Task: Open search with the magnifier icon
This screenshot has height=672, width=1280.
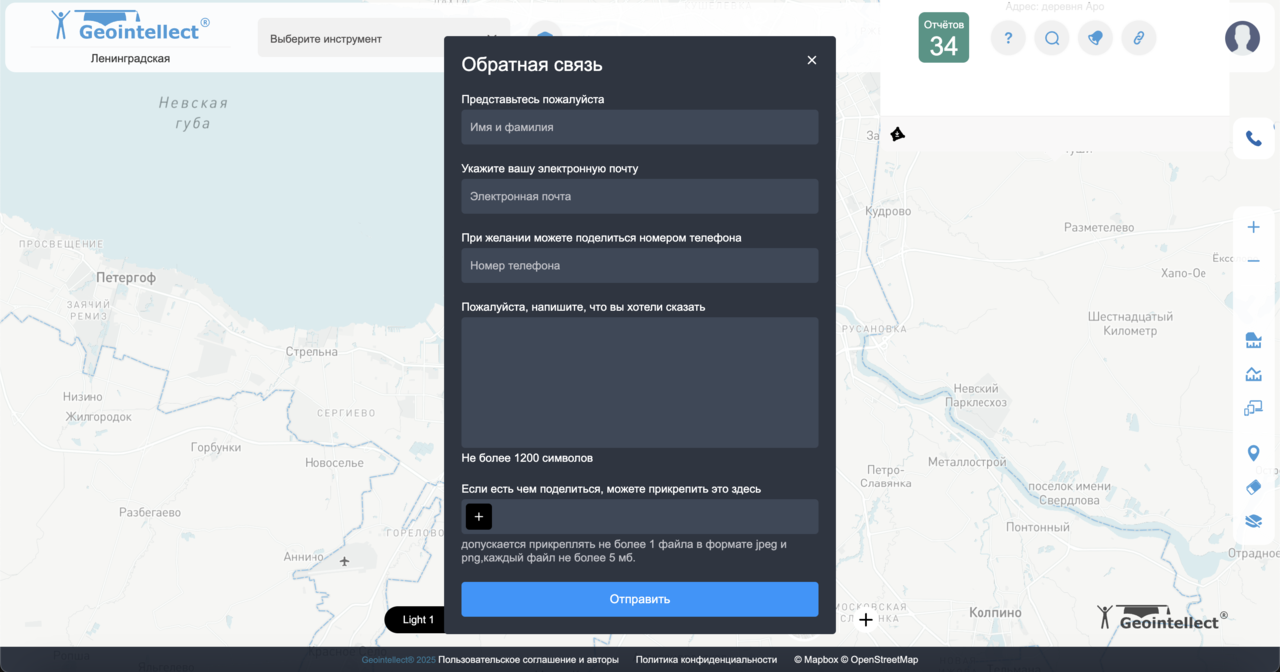Action: (x=1052, y=39)
